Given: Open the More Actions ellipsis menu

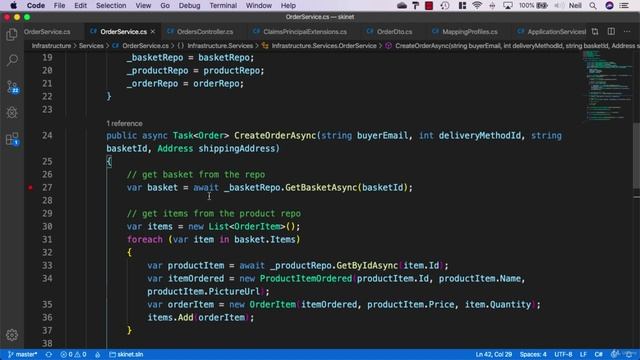Looking at the screenshot, I should [627, 31].
